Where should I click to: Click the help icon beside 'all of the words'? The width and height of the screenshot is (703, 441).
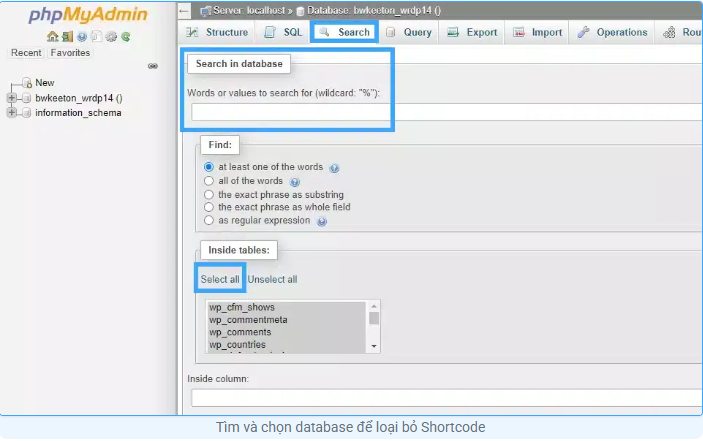[295, 182]
